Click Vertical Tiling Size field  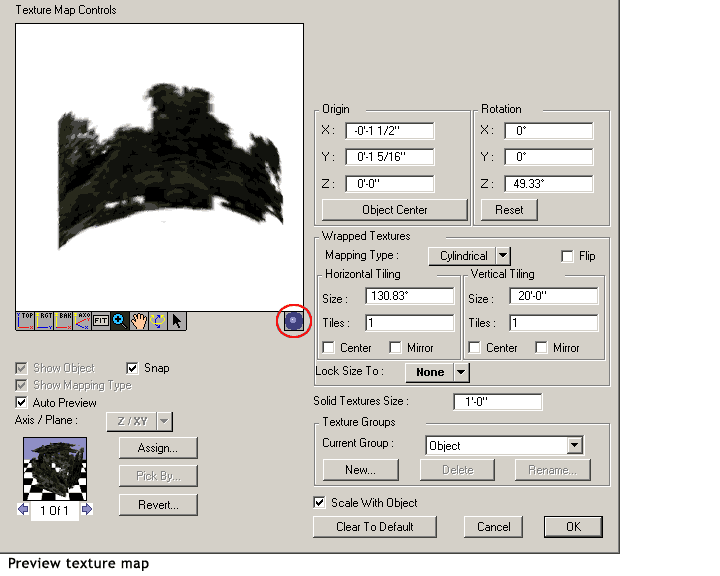click(x=554, y=296)
